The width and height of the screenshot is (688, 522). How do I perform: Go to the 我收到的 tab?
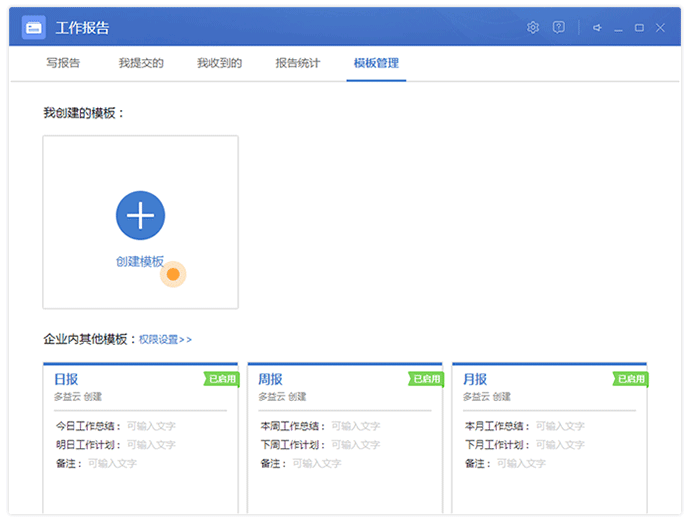[219, 63]
